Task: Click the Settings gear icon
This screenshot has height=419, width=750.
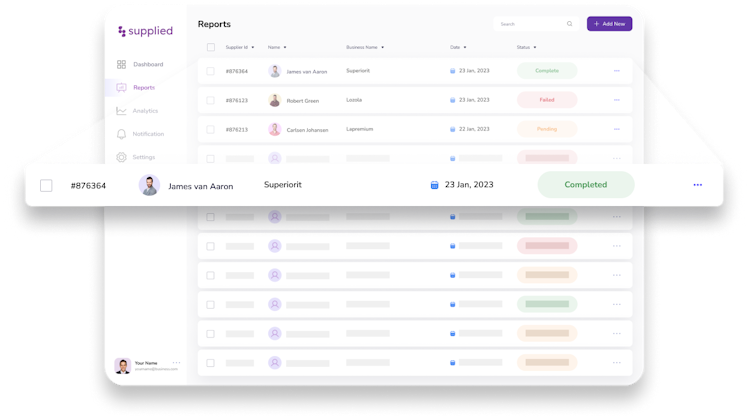Action: pos(121,157)
